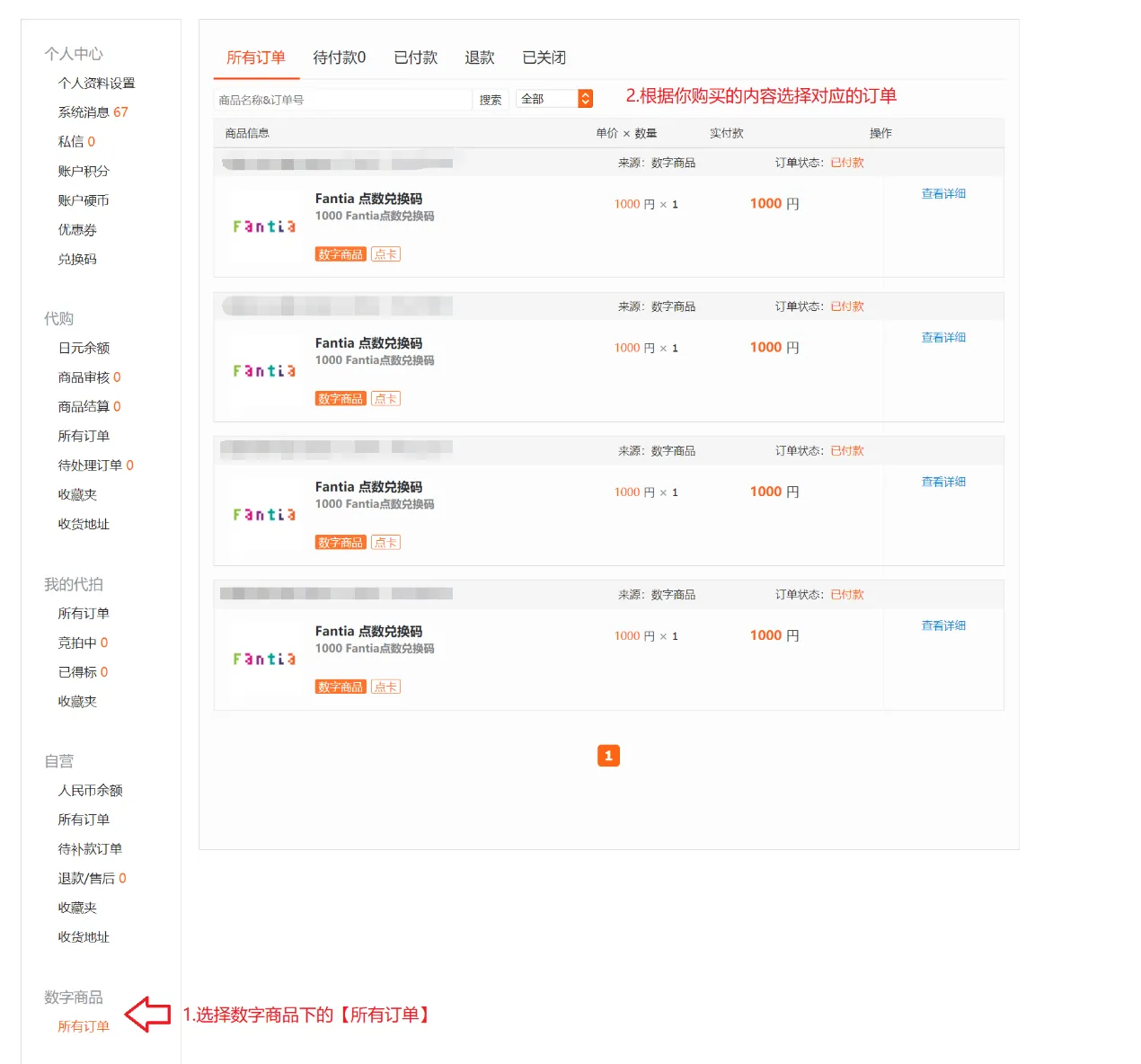View details of the third Fantia order
This screenshot has width=1141, height=1064.
(x=943, y=482)
